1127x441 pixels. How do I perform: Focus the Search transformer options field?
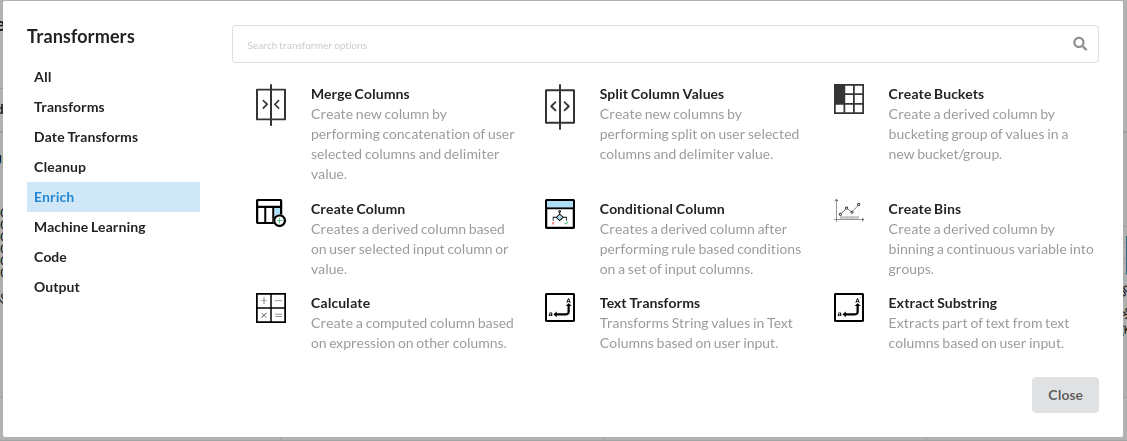point(665,45)
